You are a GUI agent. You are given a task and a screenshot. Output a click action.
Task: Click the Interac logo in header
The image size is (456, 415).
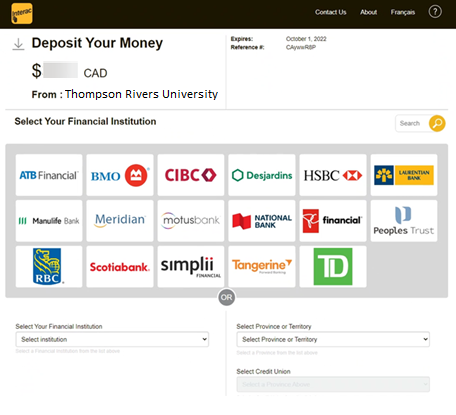coord(22,13)
